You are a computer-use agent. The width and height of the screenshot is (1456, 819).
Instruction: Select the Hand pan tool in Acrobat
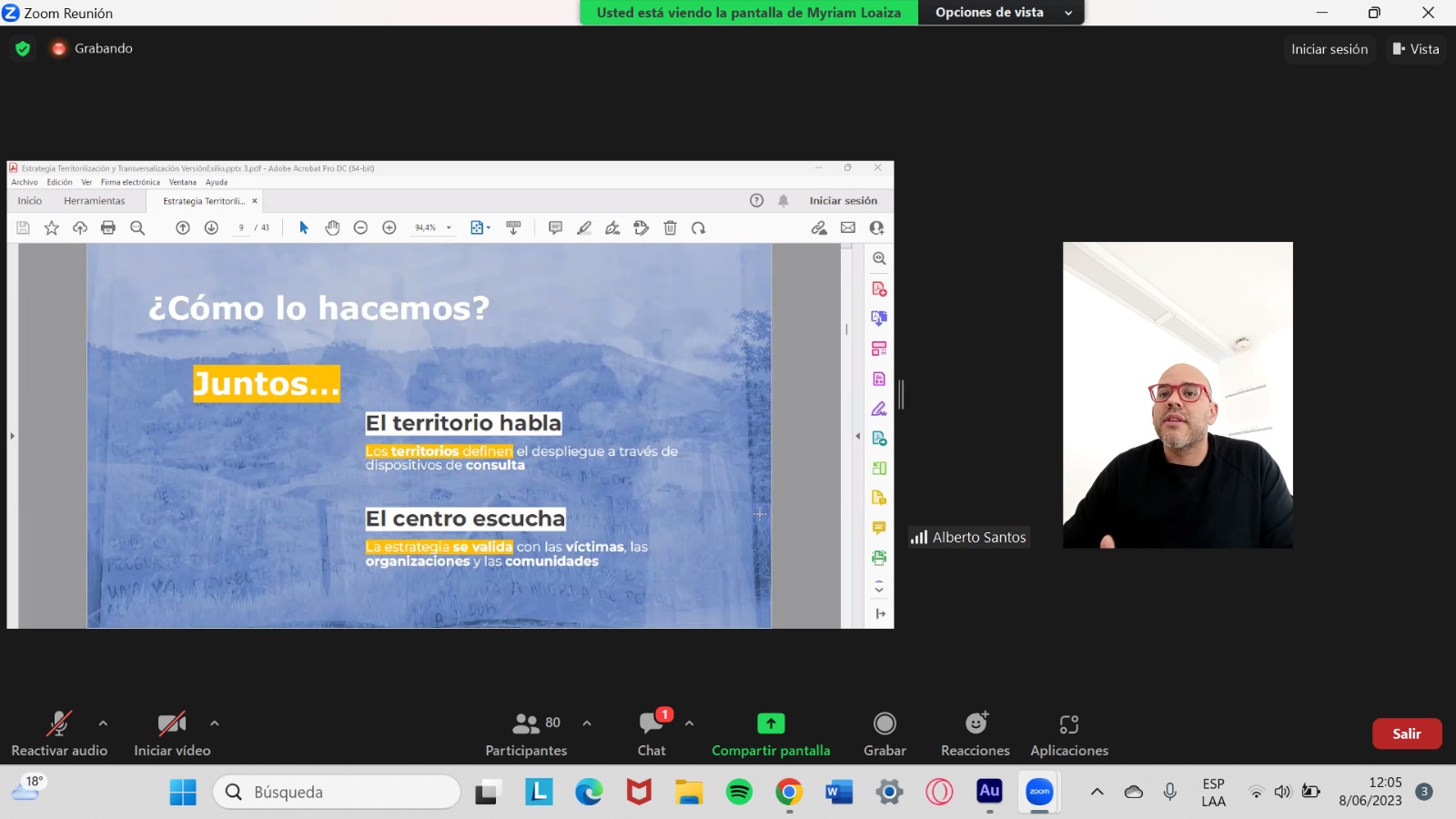pyautogui.click(x=332, y=227)
